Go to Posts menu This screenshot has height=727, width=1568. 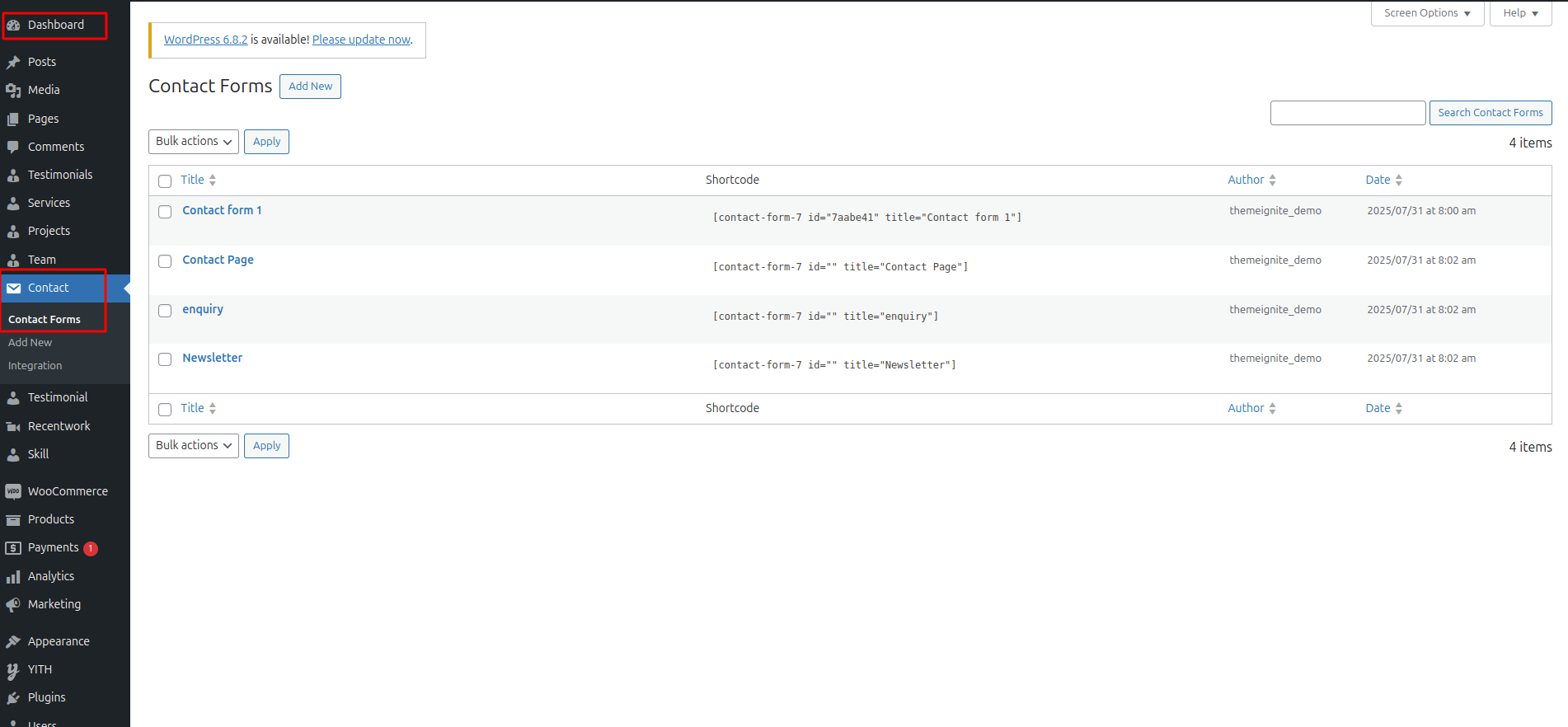(42, 62)
